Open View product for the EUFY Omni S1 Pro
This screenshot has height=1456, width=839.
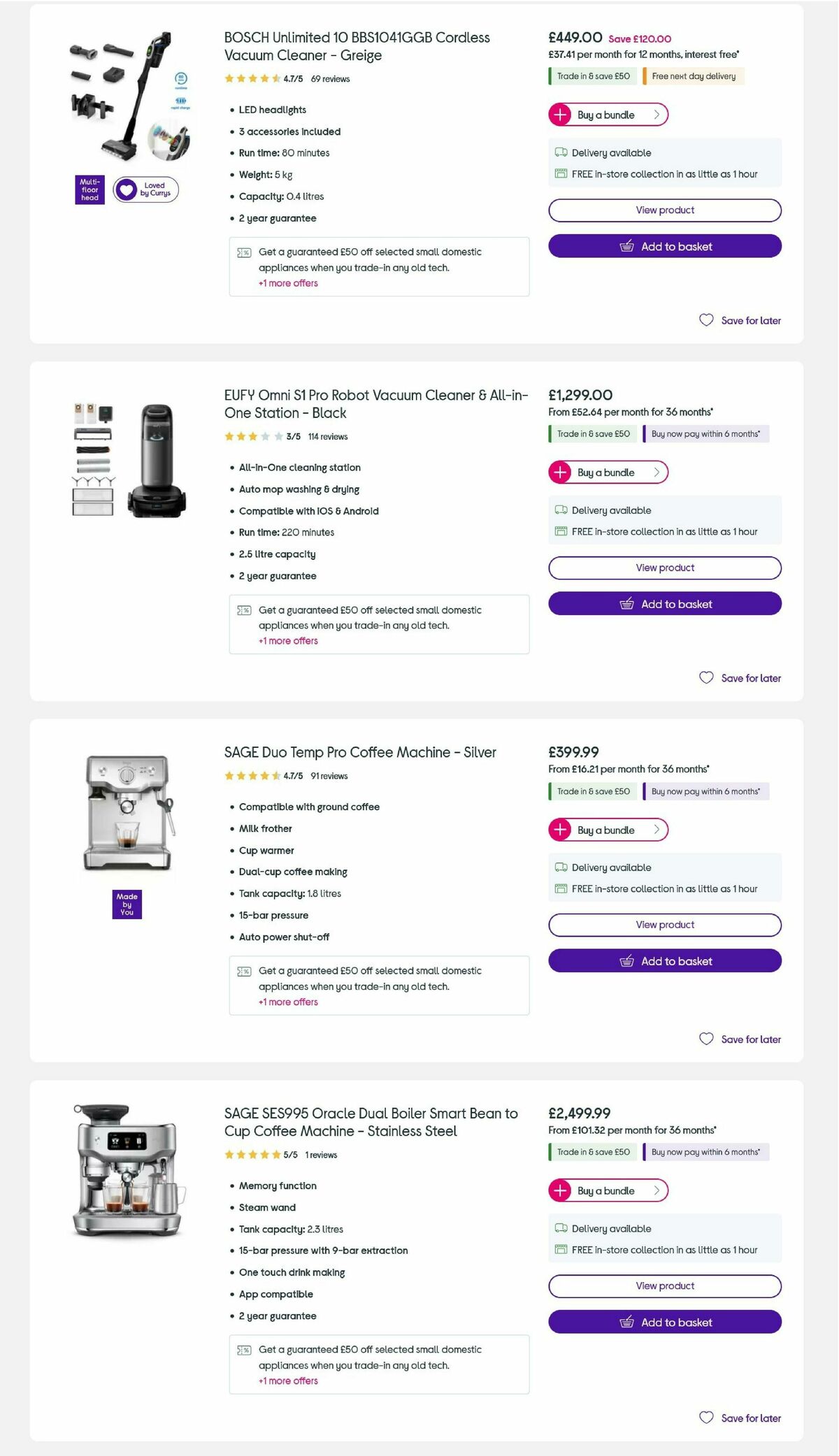tap(664, 568)
